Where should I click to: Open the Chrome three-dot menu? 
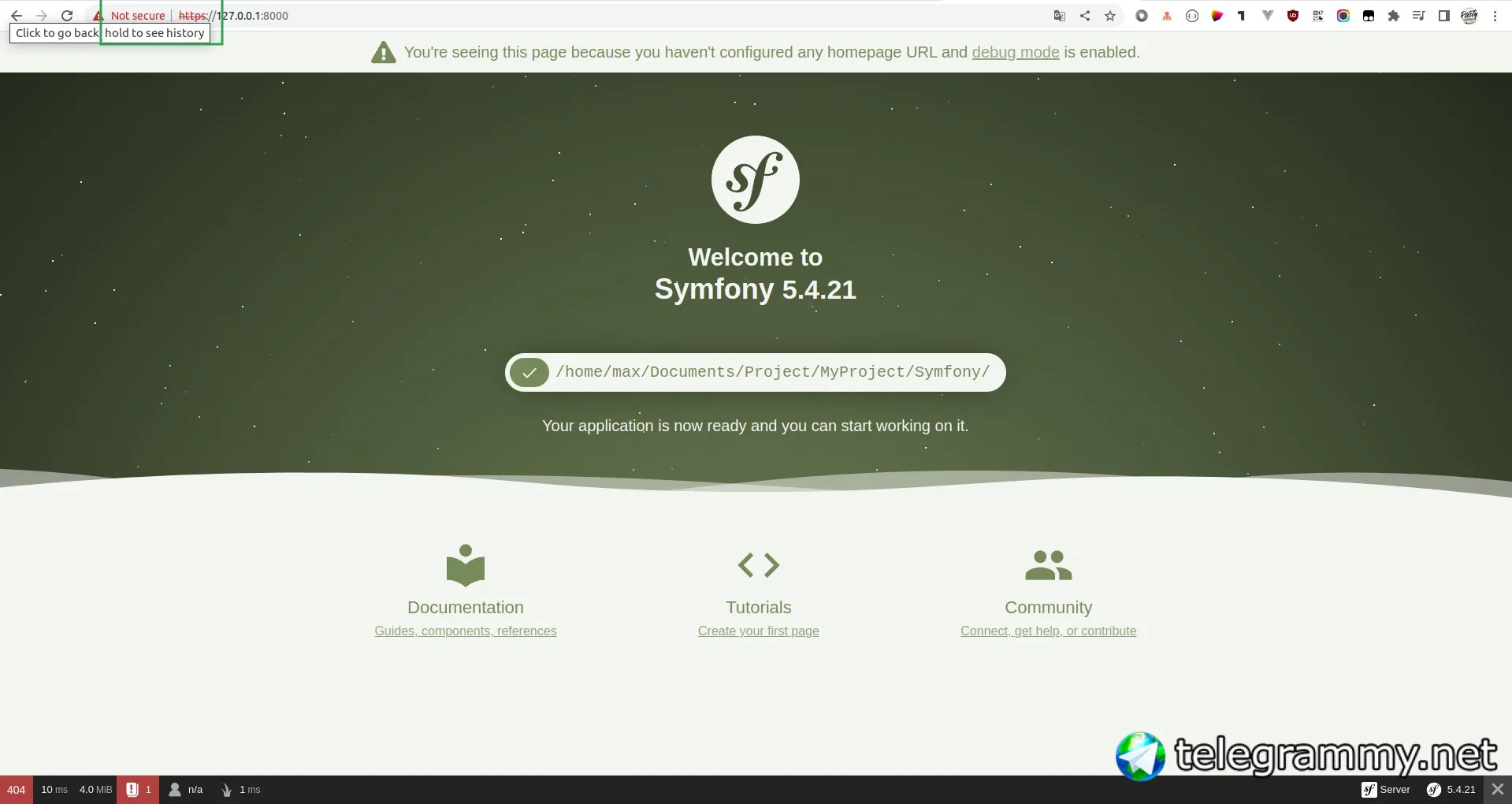[x=1495, y=16]
